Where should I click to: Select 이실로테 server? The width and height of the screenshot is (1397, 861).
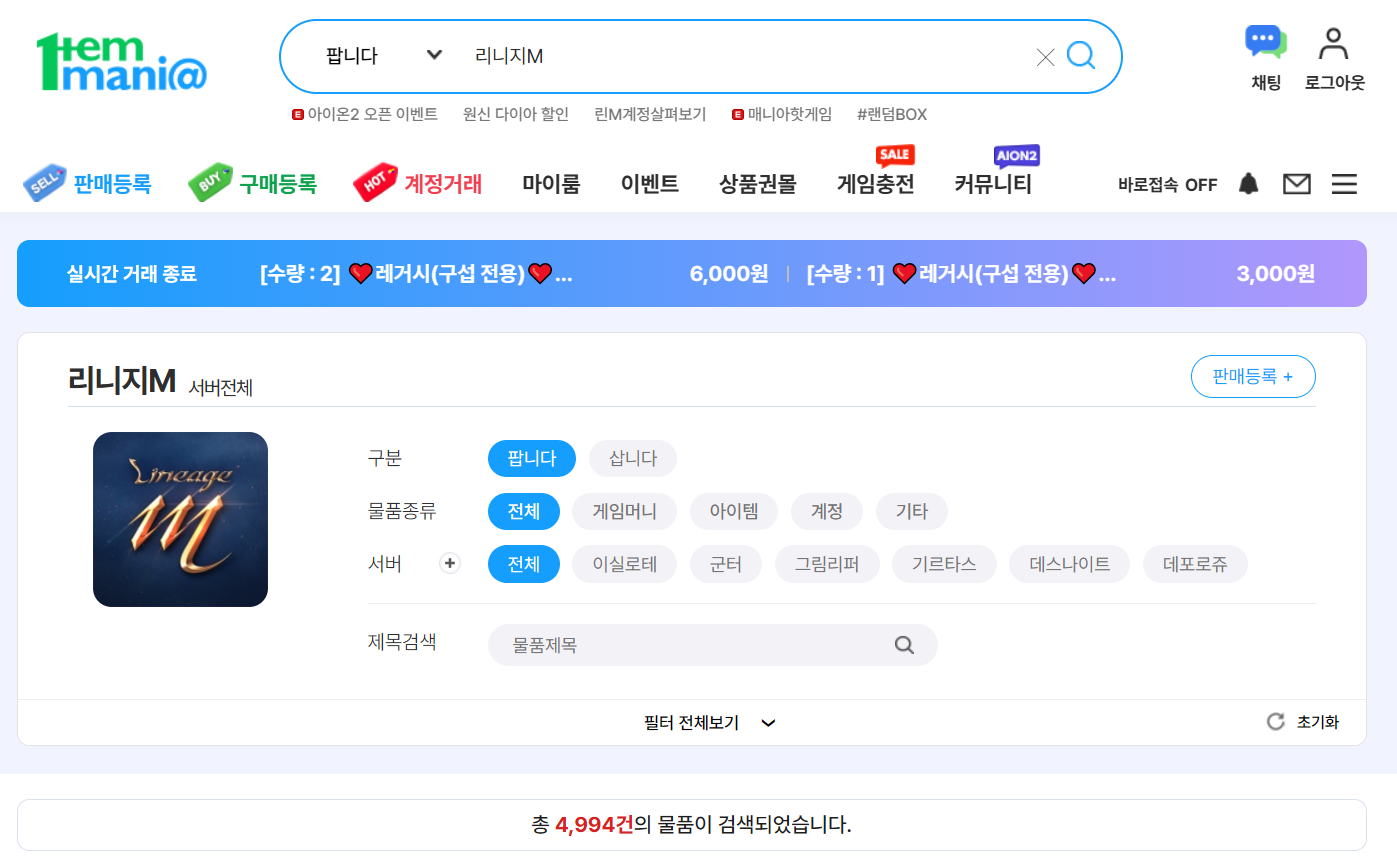pos(625,564)
